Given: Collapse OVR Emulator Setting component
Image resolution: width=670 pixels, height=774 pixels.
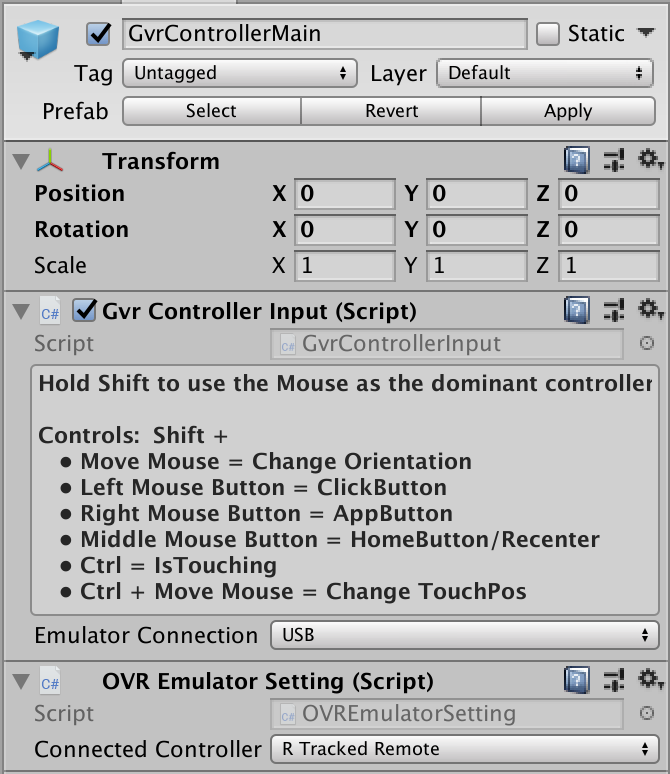Looking at the screenshot, I should (x=20, y=682).
